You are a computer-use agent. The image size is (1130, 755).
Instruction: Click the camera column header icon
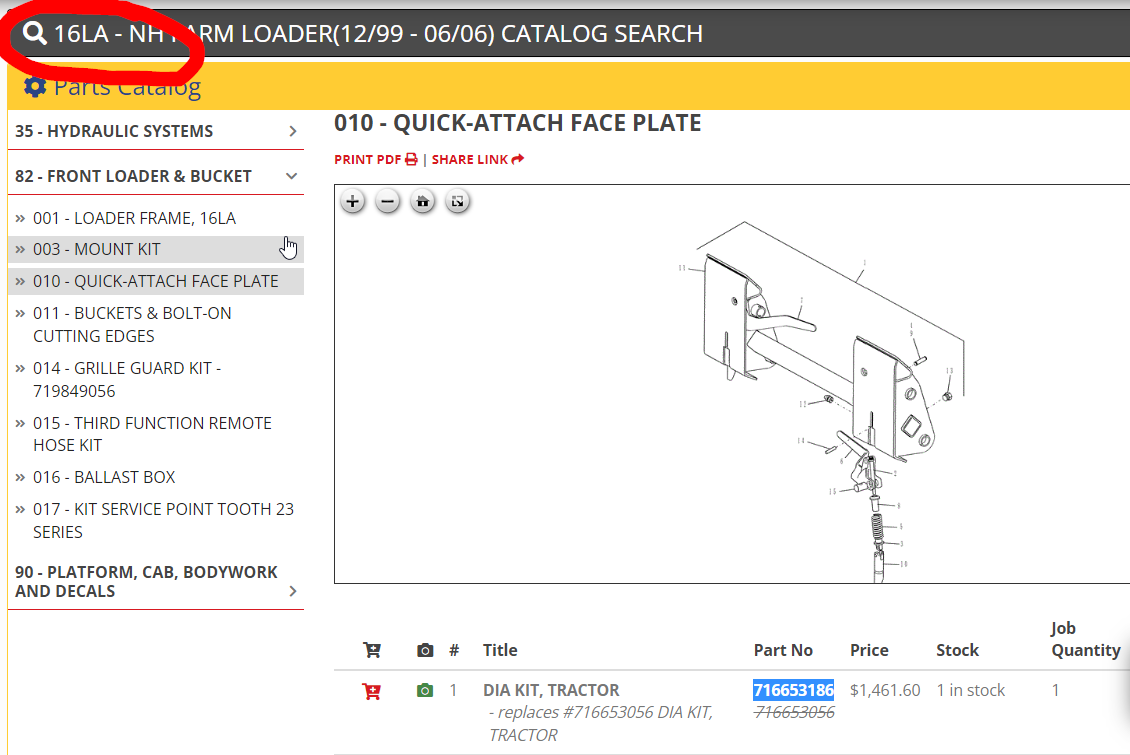click(x=425, y=651)
